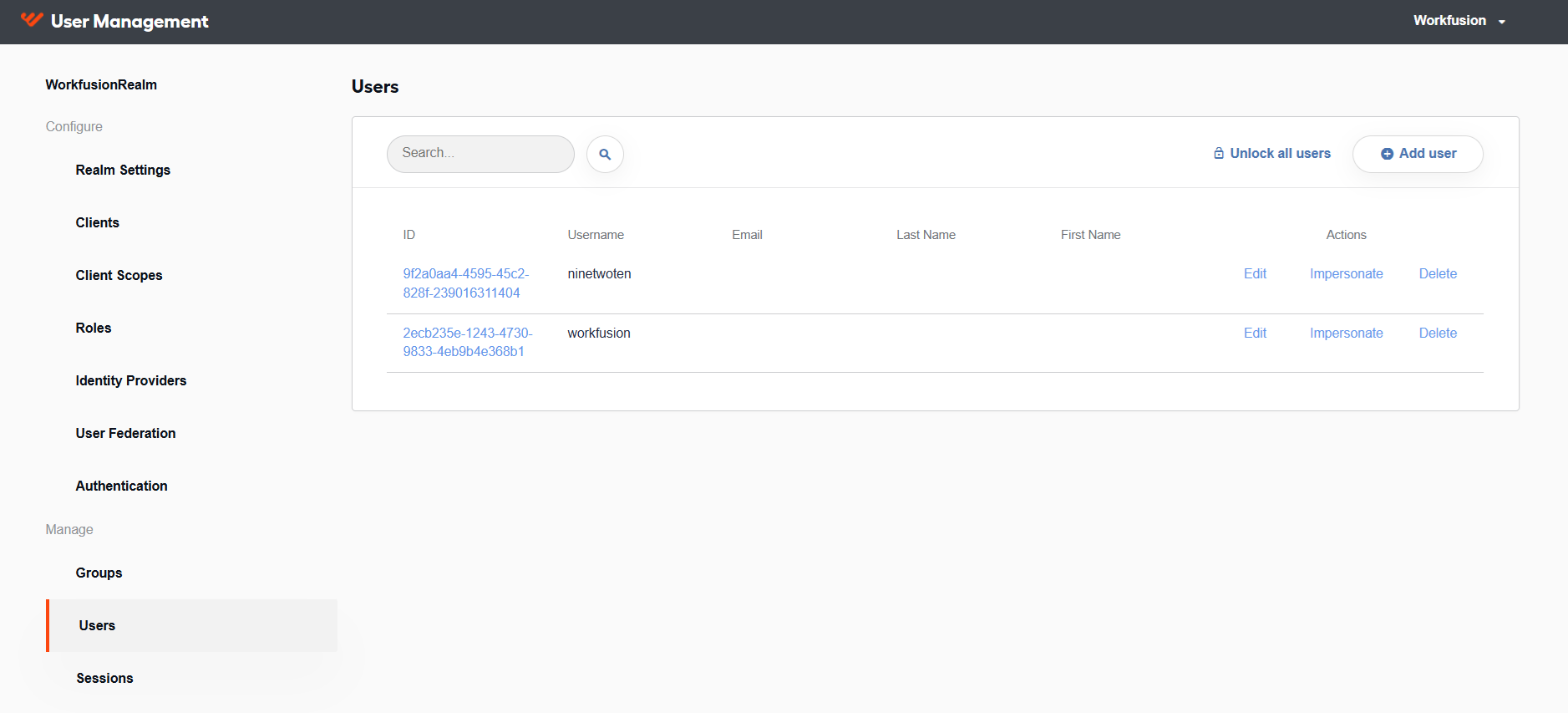Open Realm Settings in sidebar
1568x713 pixels.
click(x=123, y=170)
